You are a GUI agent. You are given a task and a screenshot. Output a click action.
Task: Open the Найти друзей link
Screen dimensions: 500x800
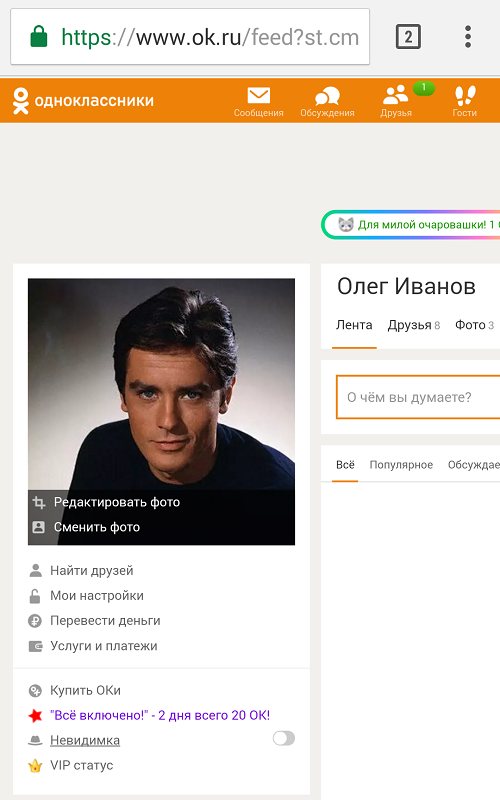coord(92,570)
